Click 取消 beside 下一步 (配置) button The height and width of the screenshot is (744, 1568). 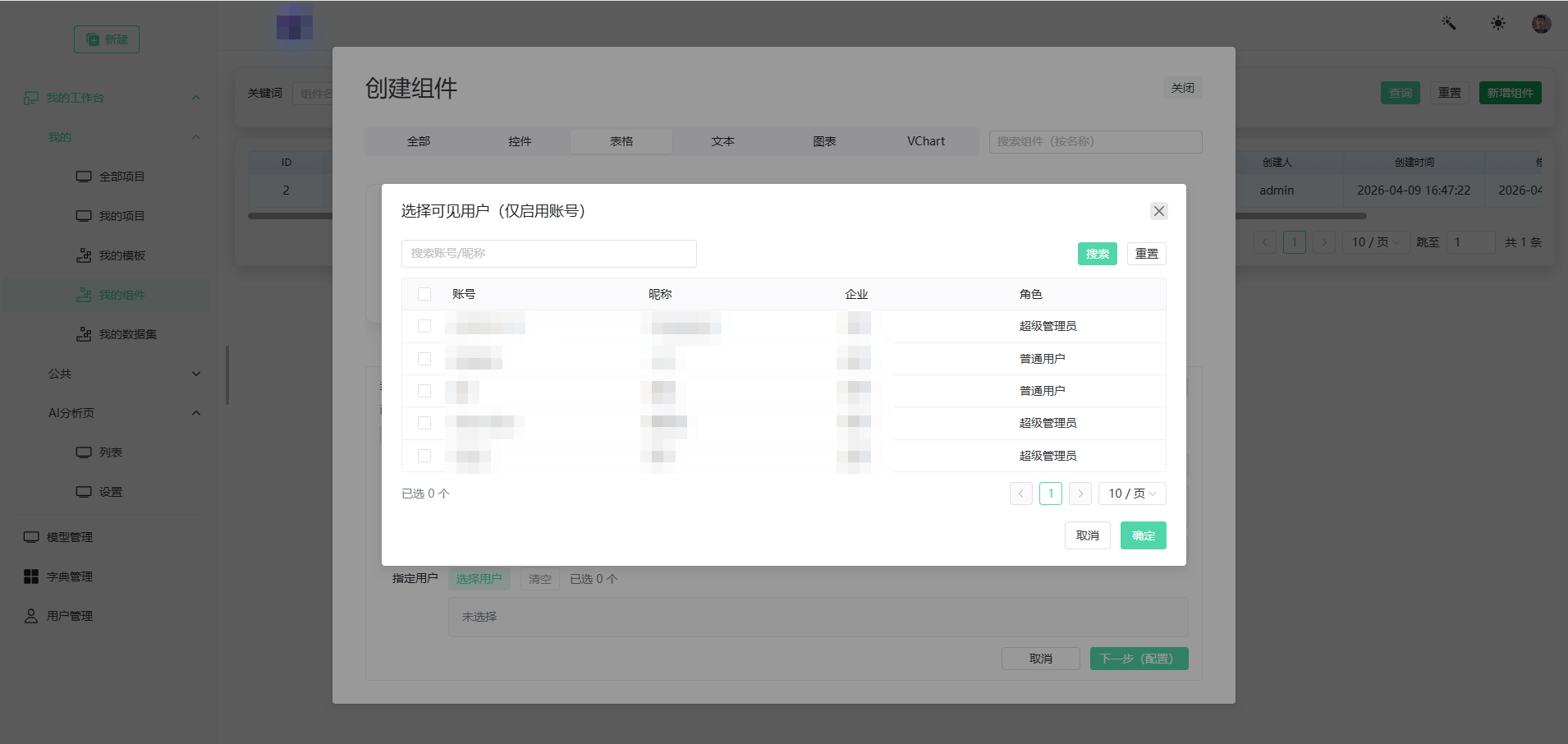pyautogui.click(x=1041, y=659)
